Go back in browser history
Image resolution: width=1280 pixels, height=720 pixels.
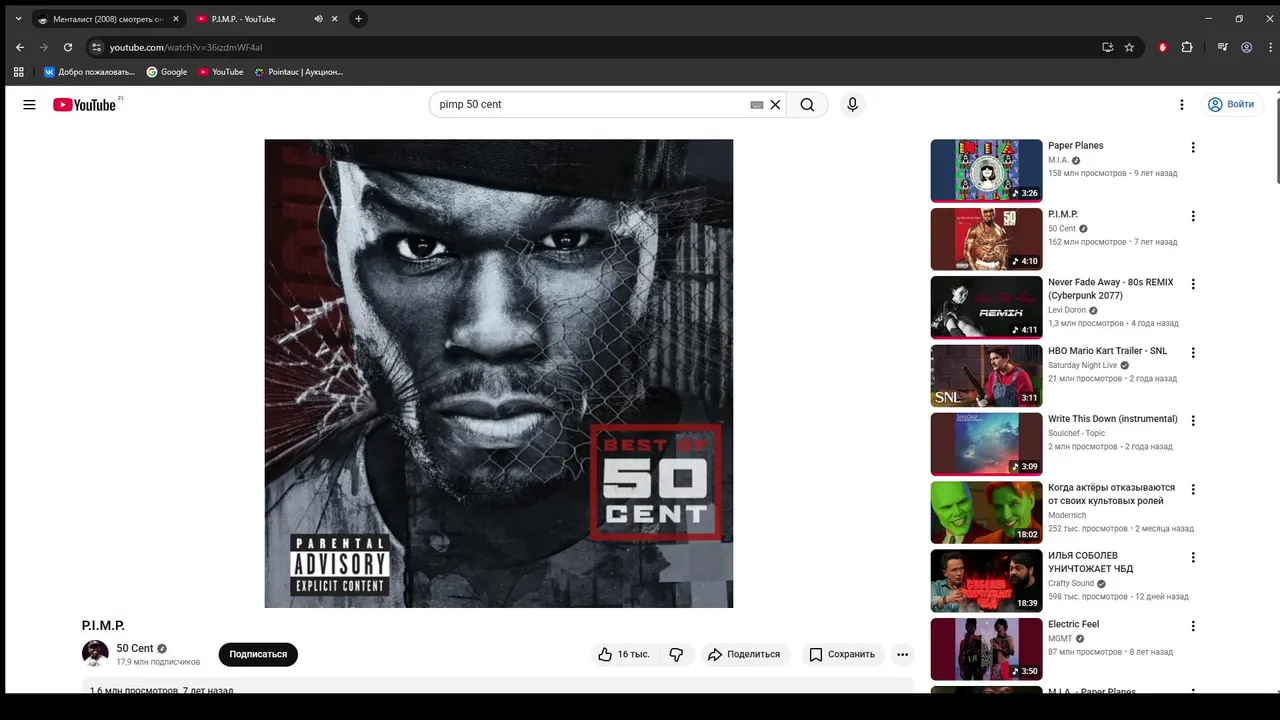pos(19,47)
